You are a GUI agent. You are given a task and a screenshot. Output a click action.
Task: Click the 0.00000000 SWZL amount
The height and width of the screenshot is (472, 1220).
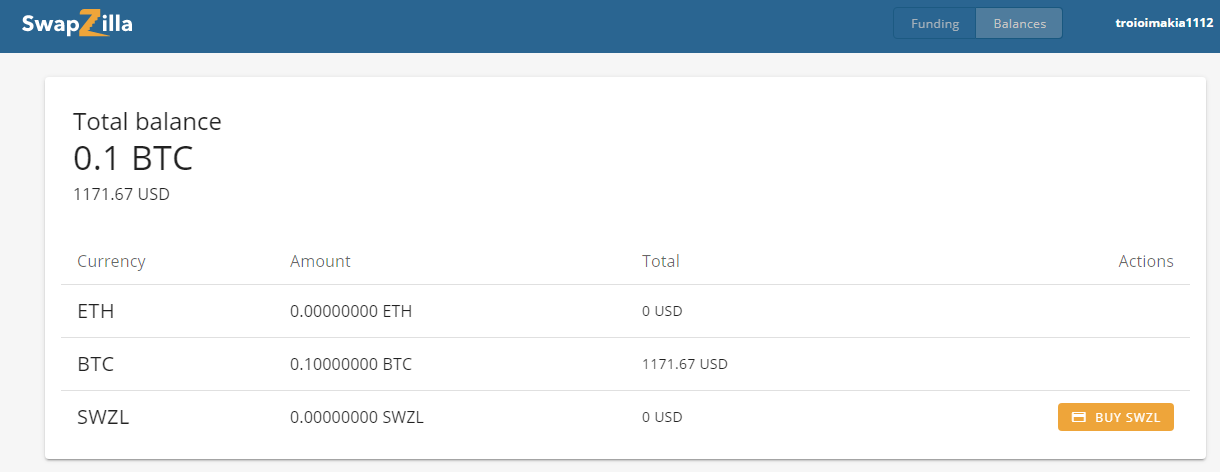pyautogui.click(x=356, y=417)
